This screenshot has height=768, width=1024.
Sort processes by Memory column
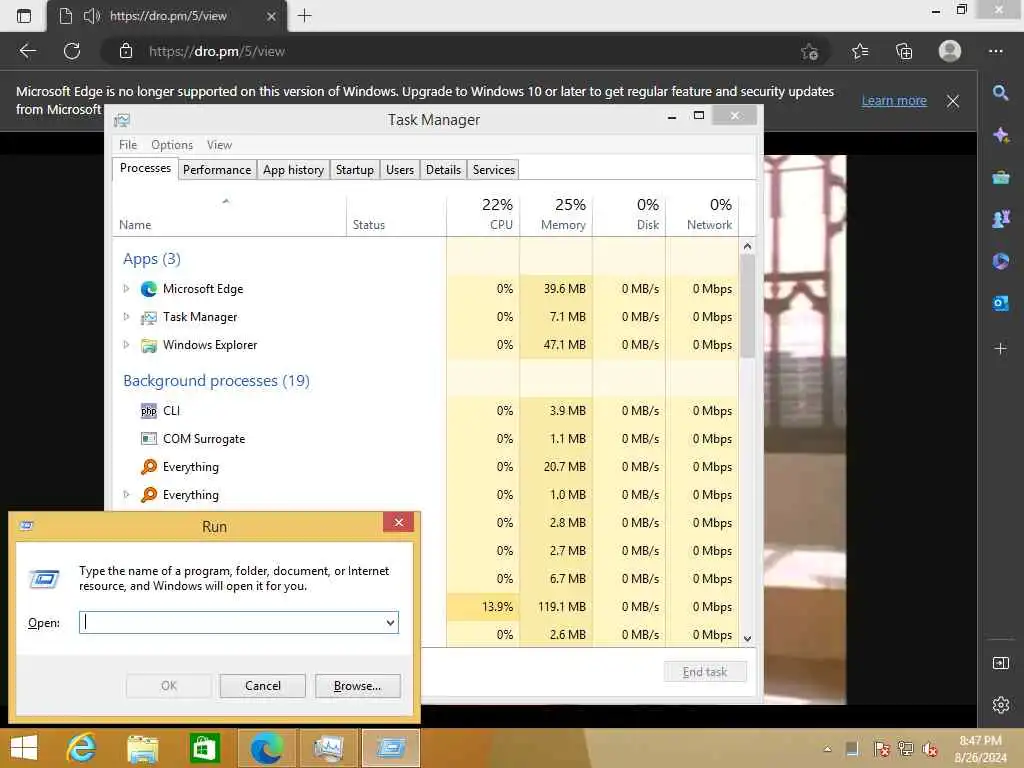[x=556, y=214]
